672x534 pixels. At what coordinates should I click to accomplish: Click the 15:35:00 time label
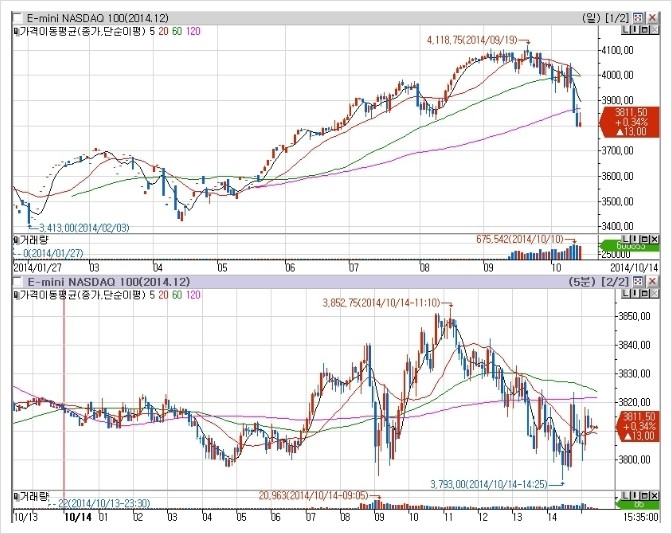639,517
